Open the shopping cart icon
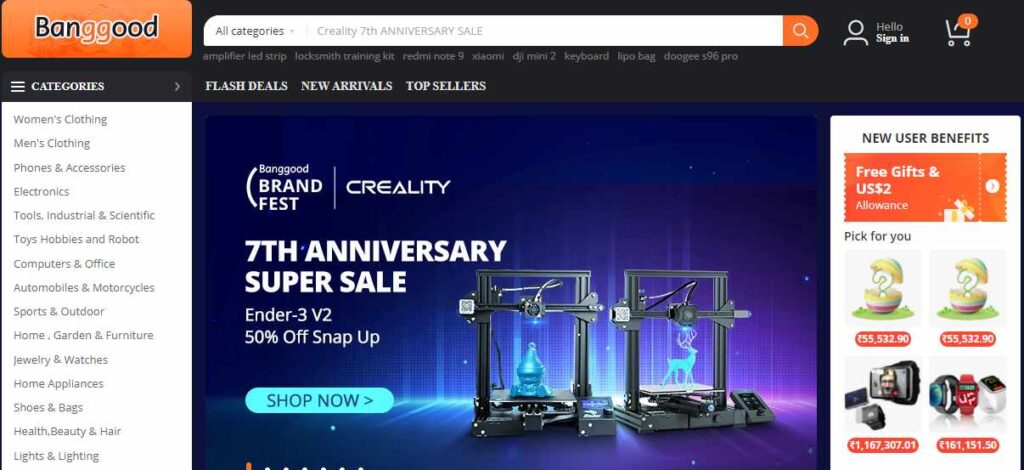 [x=959, y=31]
